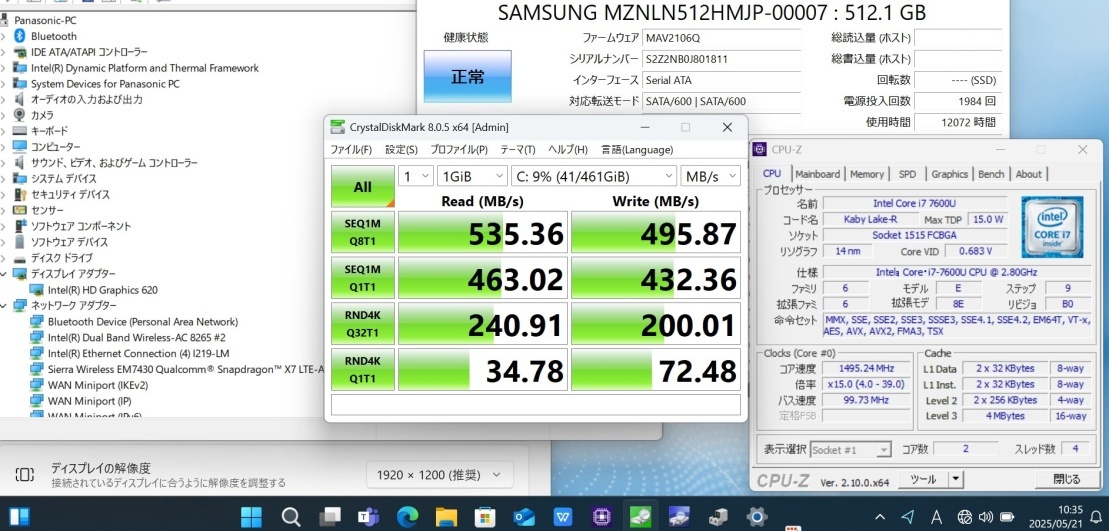Viewport: 1109px width, 531px height.
Task: Click the camera device icon in Device Manager
Action: [20, 115]
